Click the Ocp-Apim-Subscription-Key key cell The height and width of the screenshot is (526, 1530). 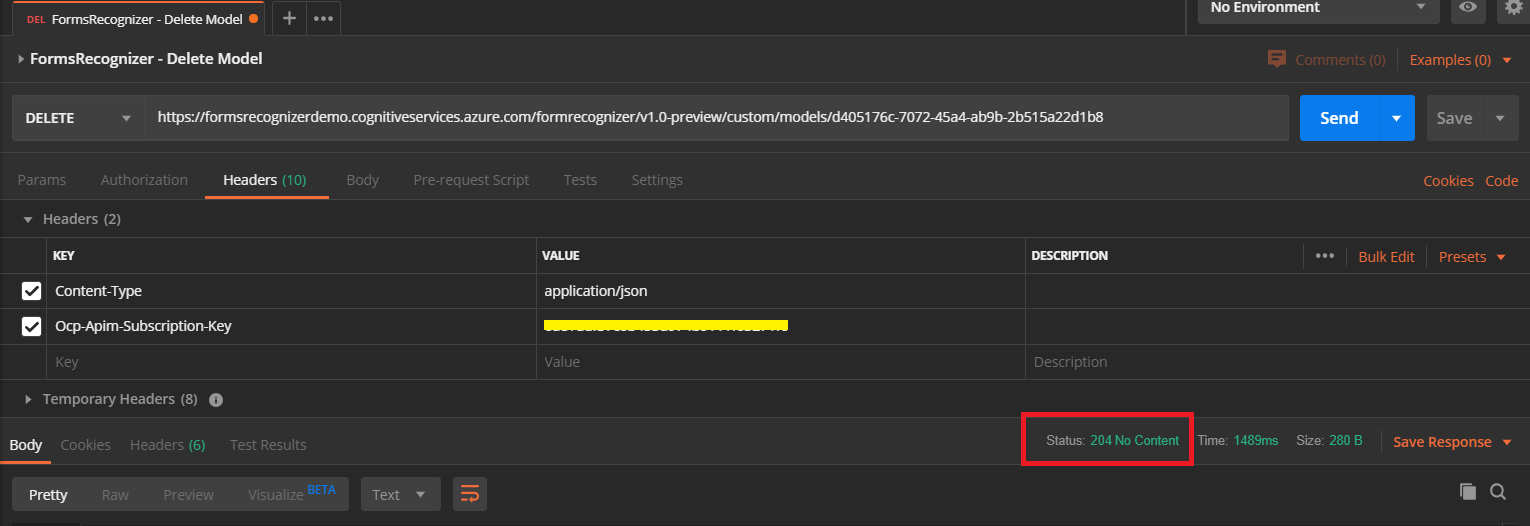[x=291, y=326]
